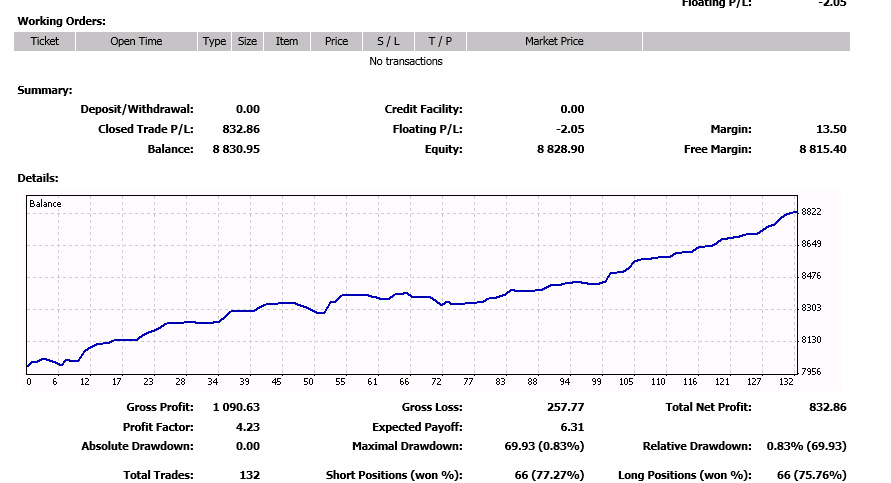Click the S / L column header
The image size is (891, 483).
(388, 41)
